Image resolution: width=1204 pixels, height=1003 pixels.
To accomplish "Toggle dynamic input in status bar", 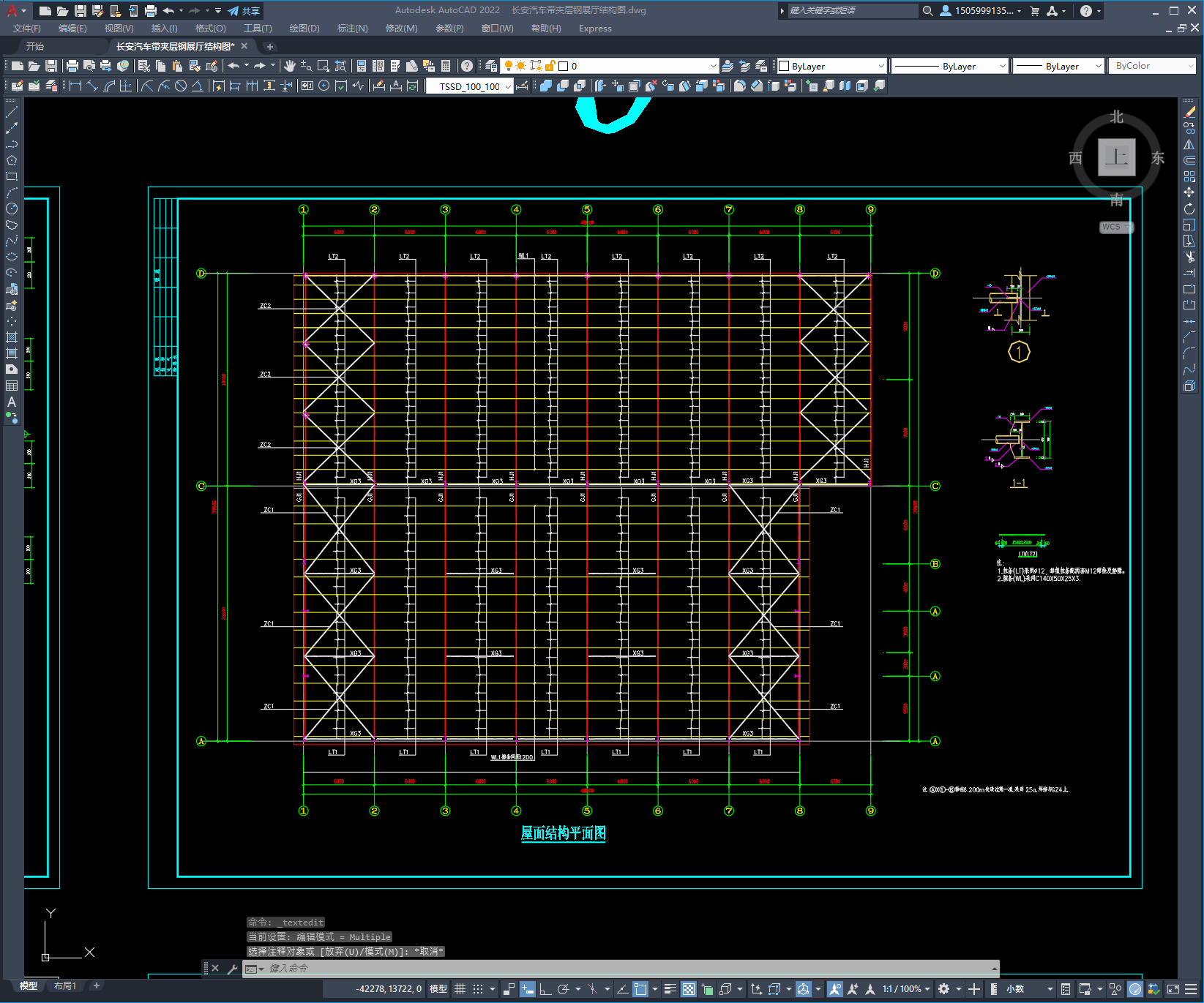I will tap(528, 989).
